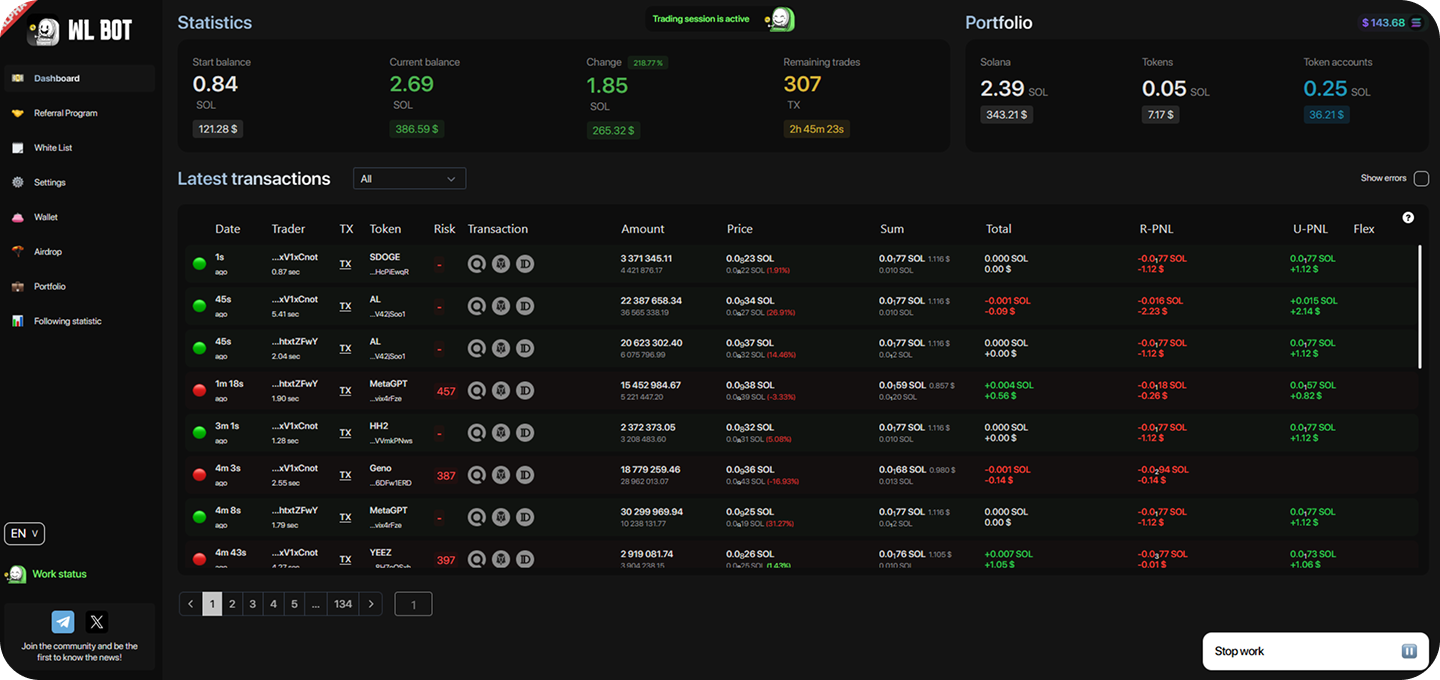The image size is (1440, 680).
Task: Click the Solana logo beside $143.68
Action: tap(1415, 23)
